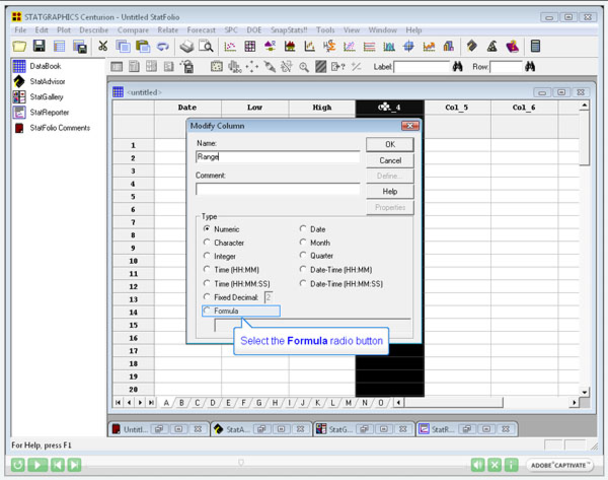
Task: Open the Forecast menu
Action: pyautogui.click(x=201, y=30)
